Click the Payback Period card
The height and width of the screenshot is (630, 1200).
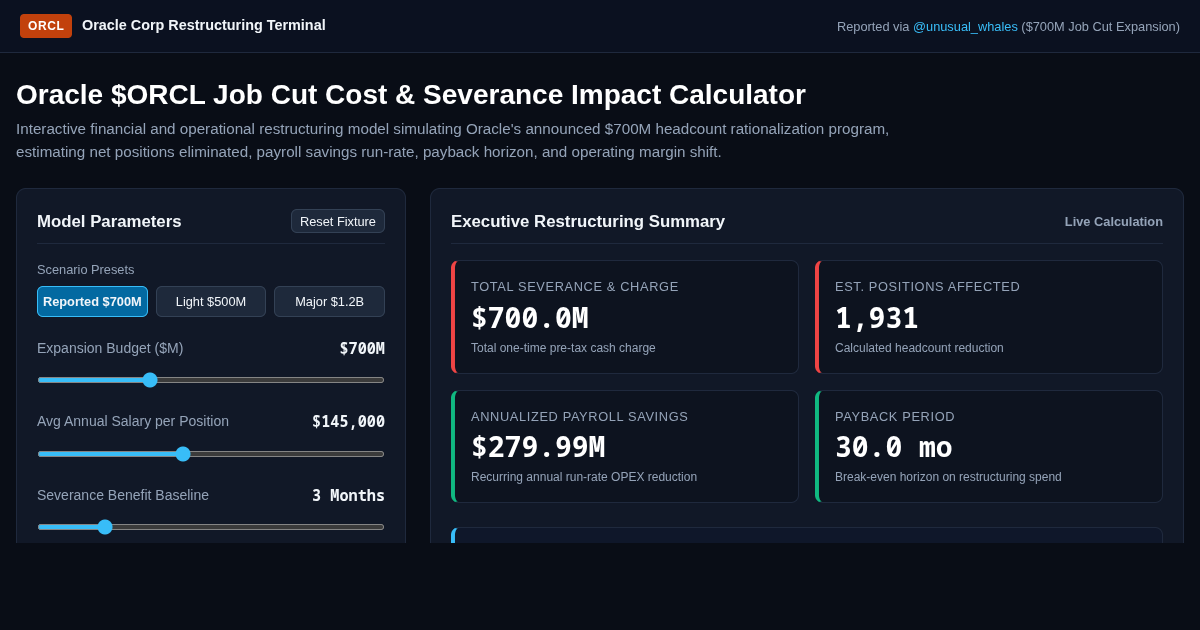(x=989, y=446)
